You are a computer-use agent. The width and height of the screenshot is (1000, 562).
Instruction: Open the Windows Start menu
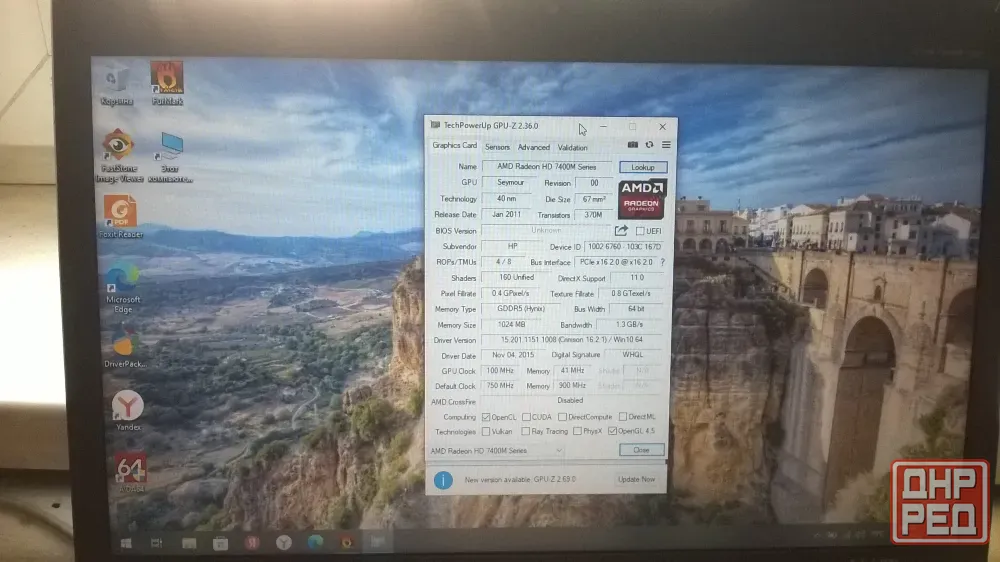pos(126,543)
